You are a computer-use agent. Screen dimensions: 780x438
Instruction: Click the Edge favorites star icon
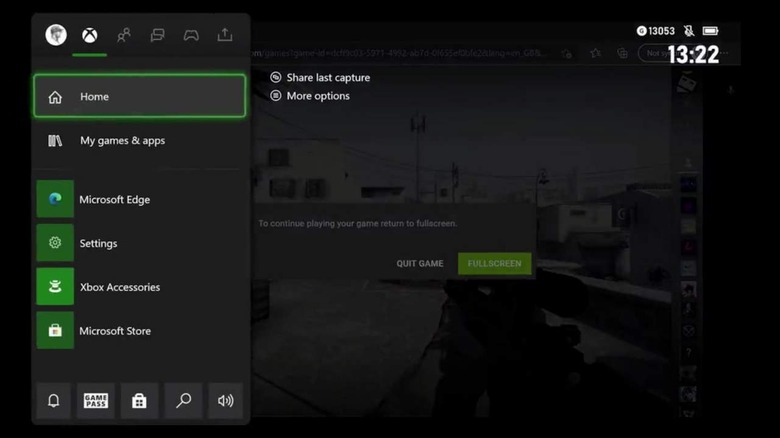coord(595,53)
